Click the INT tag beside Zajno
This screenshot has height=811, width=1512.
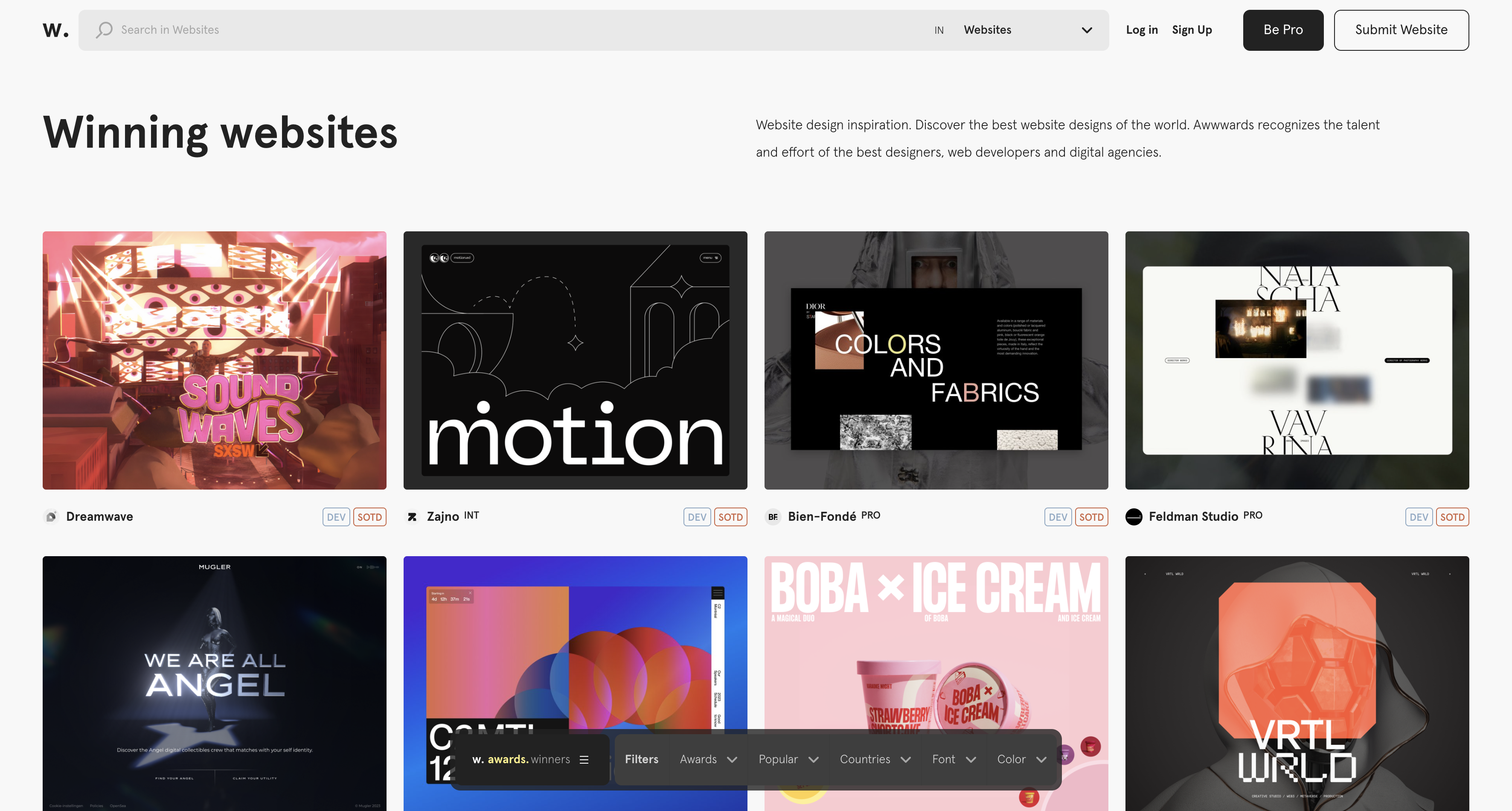[x=471, y=515]
